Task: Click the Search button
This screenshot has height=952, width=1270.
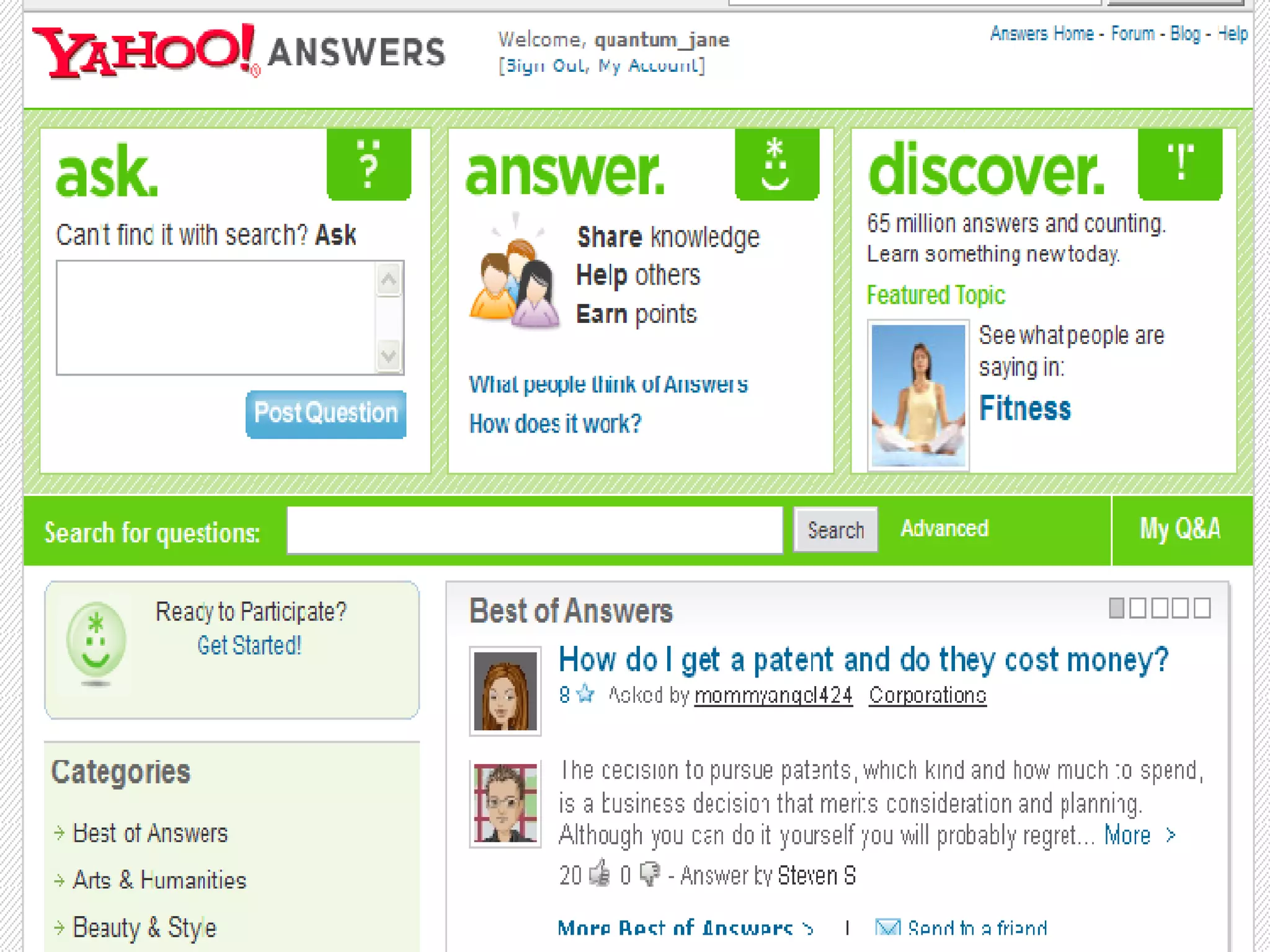Action: [x=835, y=530]
